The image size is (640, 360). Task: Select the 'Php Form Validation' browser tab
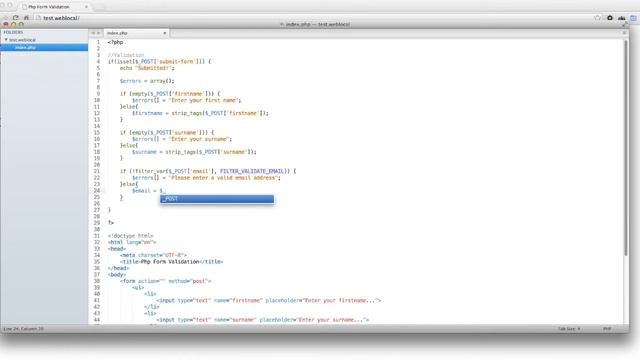55,7
